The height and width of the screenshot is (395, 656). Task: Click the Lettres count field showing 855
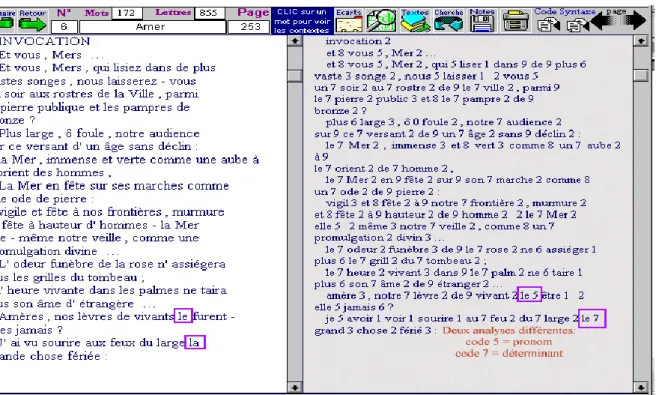209,13
